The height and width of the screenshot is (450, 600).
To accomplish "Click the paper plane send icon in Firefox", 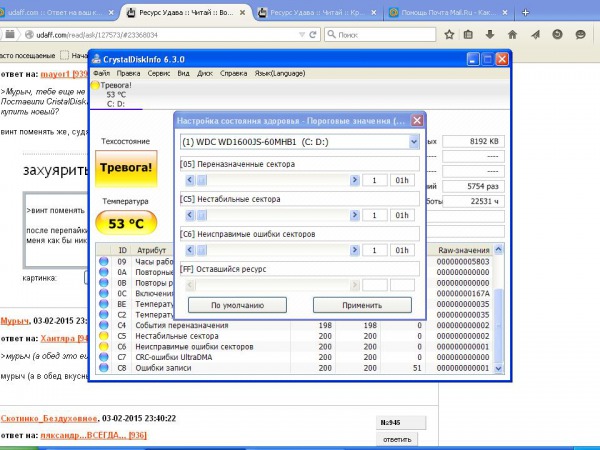I will click(535, 35).
